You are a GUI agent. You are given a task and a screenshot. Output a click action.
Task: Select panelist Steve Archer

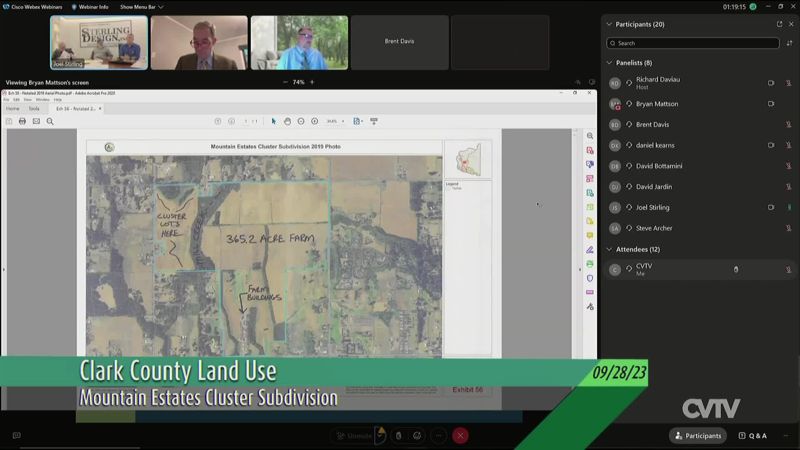[x=699, y=228]
